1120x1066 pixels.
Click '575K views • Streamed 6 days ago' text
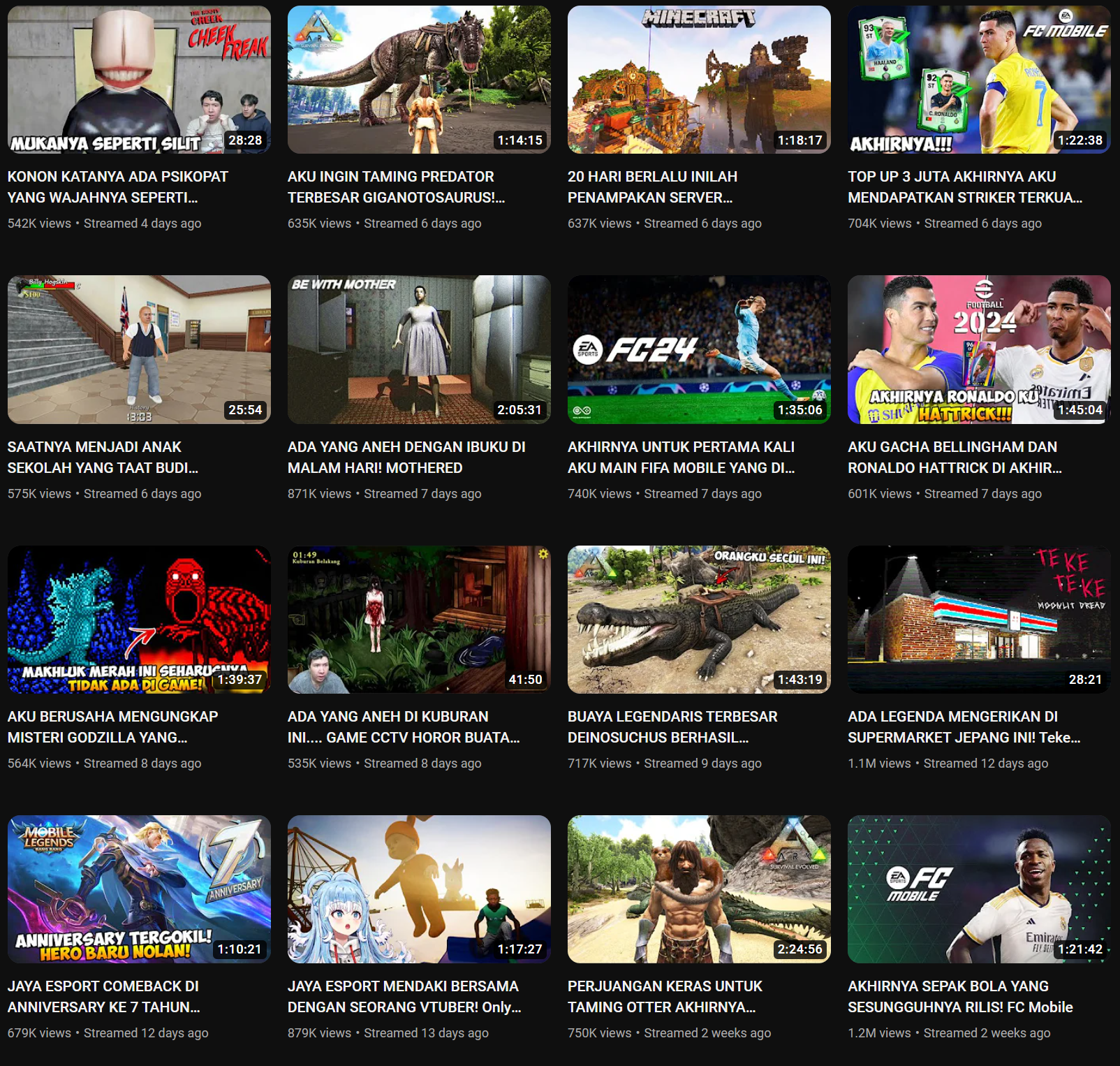point(105,494)
